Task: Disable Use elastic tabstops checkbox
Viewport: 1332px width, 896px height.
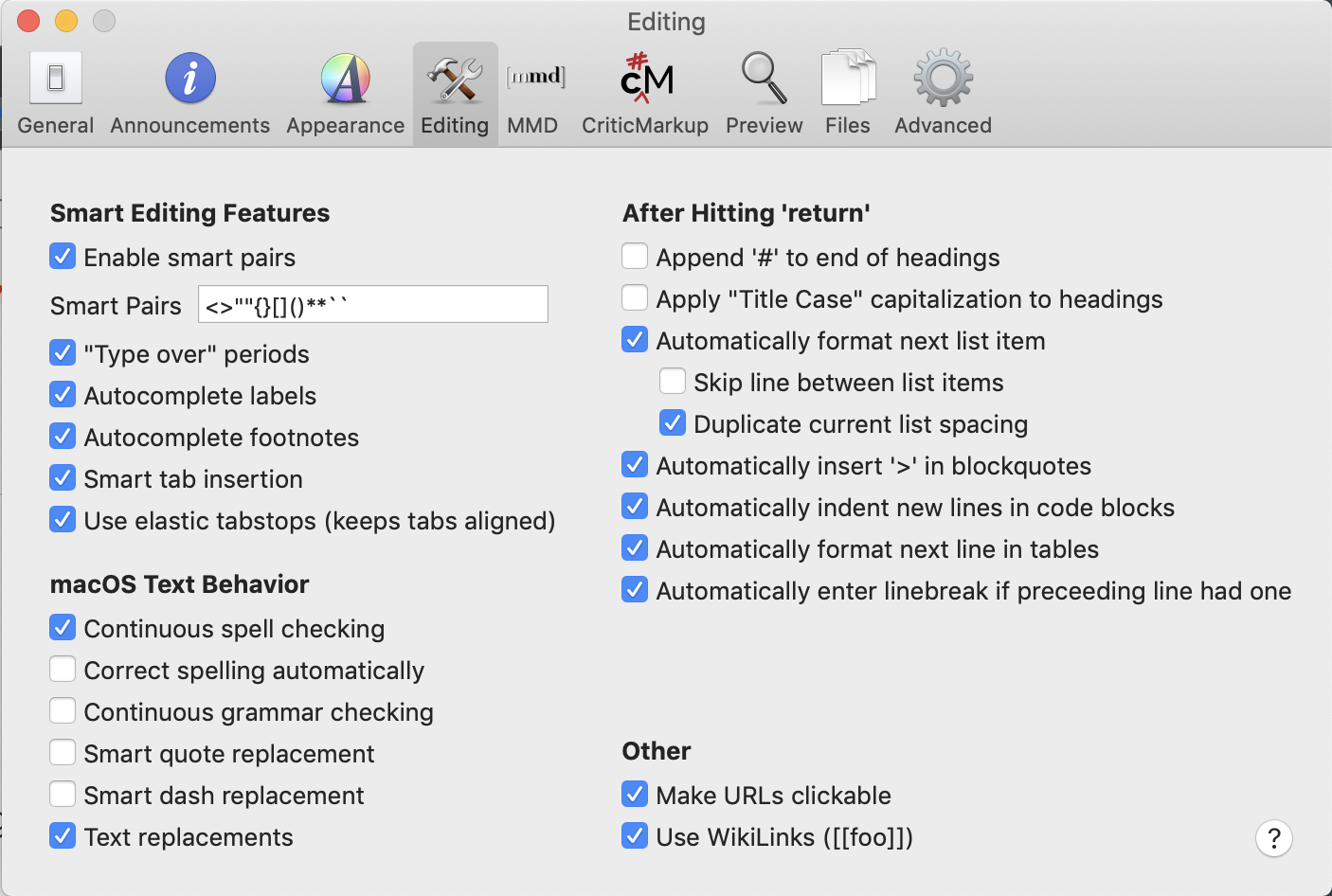Action: point(63,520)
